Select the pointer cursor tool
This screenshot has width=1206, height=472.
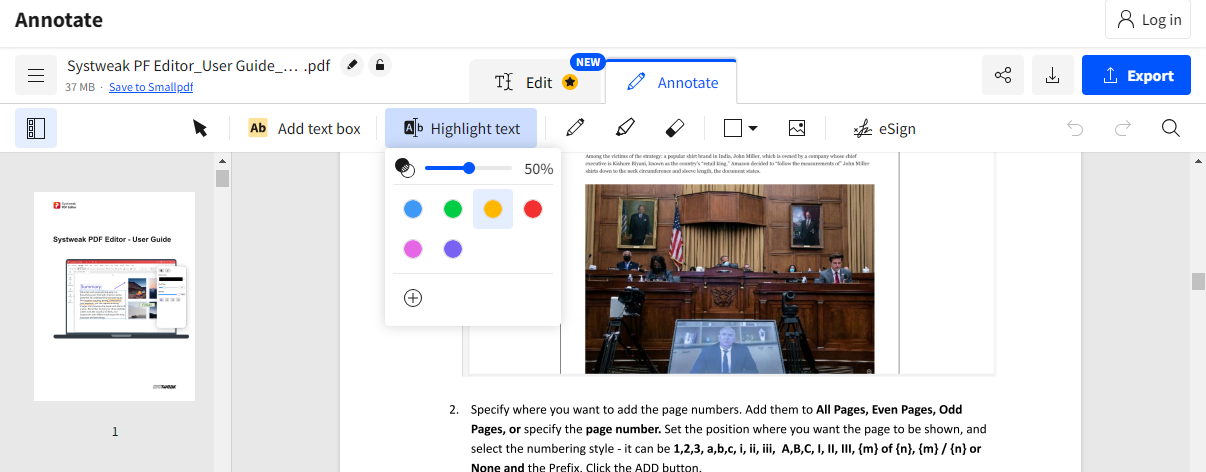200,128
